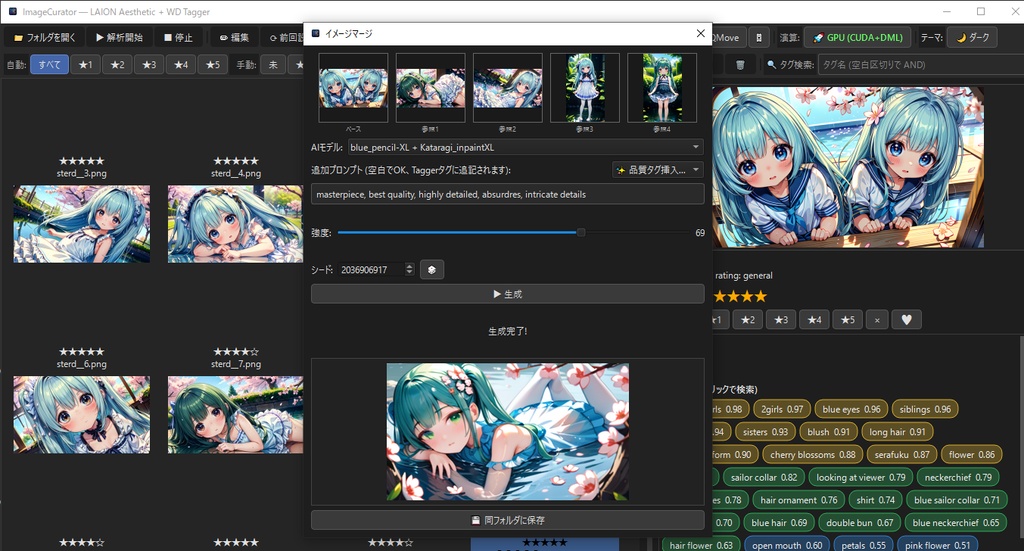The width and height of the screenshot is (1024, 551).
Task: Click the small phone-shaped icon next to QMove
Action: tap(759, 38)
